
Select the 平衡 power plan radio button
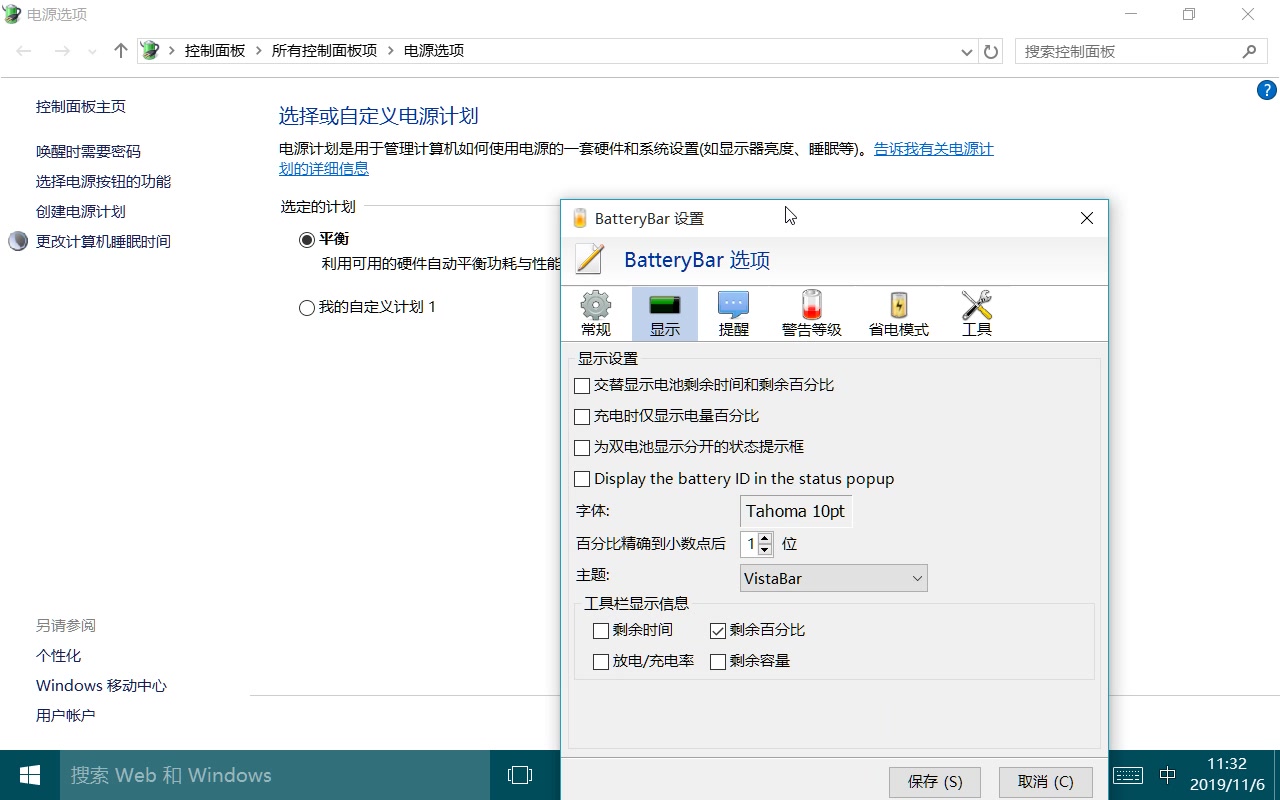(x=307, y=240)
